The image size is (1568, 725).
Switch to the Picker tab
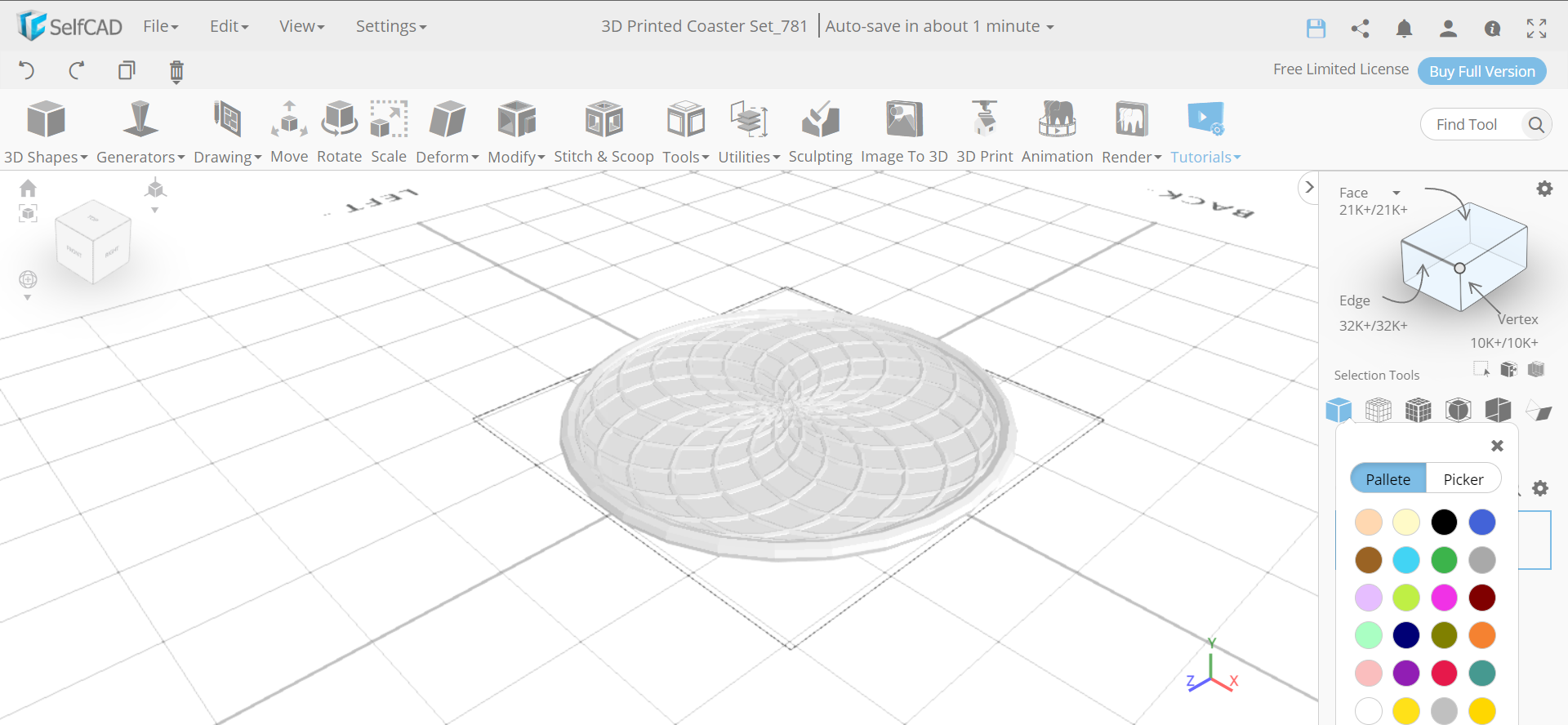pyautogui.click(x=1463, y=479)
